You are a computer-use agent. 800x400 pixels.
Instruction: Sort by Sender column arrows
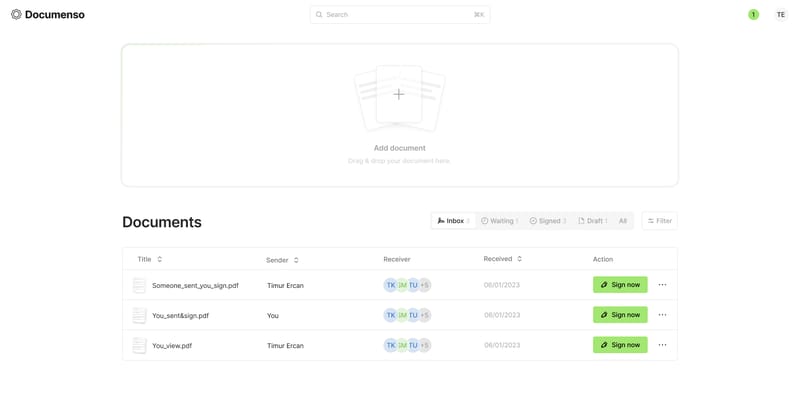[x=296, y=260]
